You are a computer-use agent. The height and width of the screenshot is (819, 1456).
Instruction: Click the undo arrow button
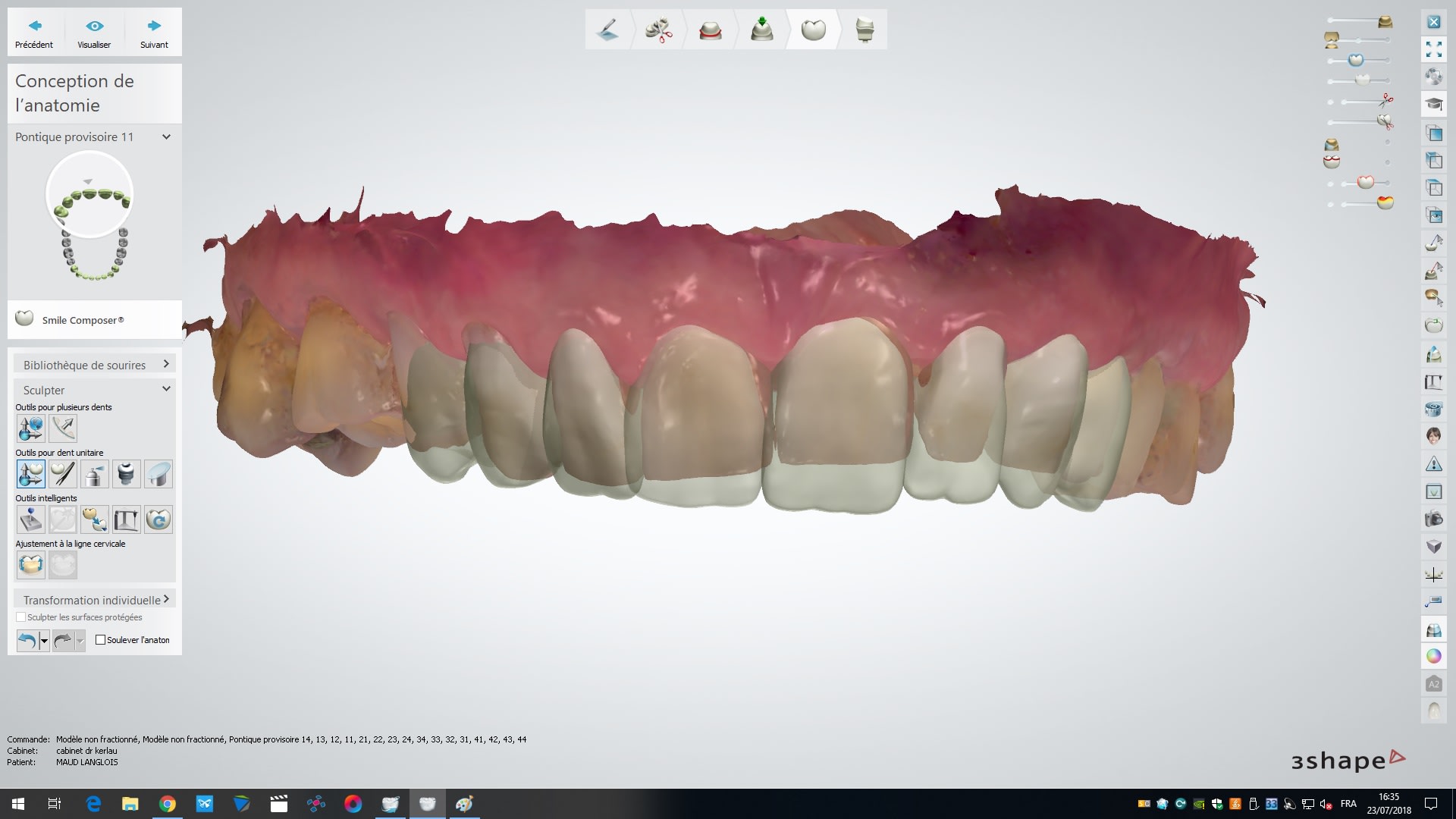tap(27, 641)
